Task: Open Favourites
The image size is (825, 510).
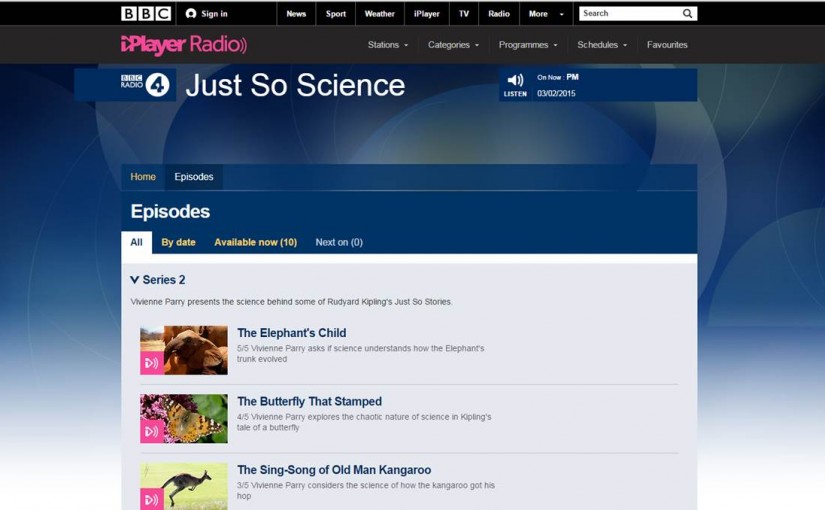Action: click(x=667, y=45)
